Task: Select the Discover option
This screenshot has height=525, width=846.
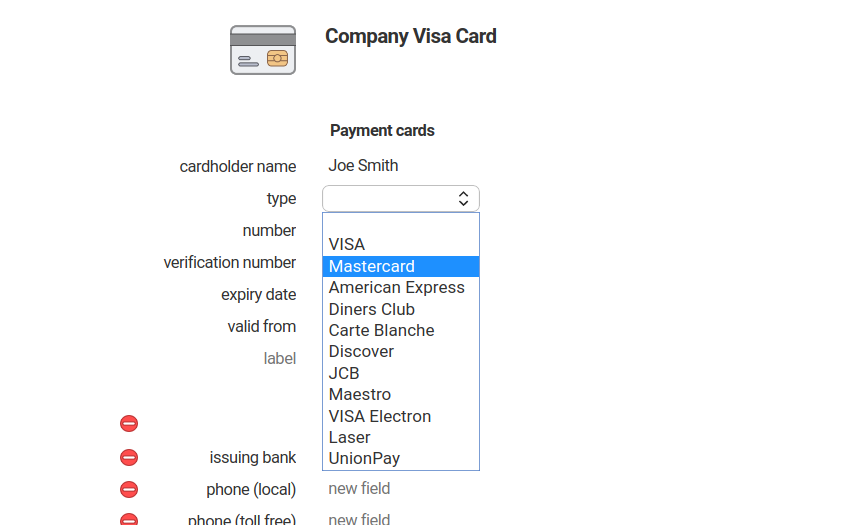Action: click(x=361, y=351)
